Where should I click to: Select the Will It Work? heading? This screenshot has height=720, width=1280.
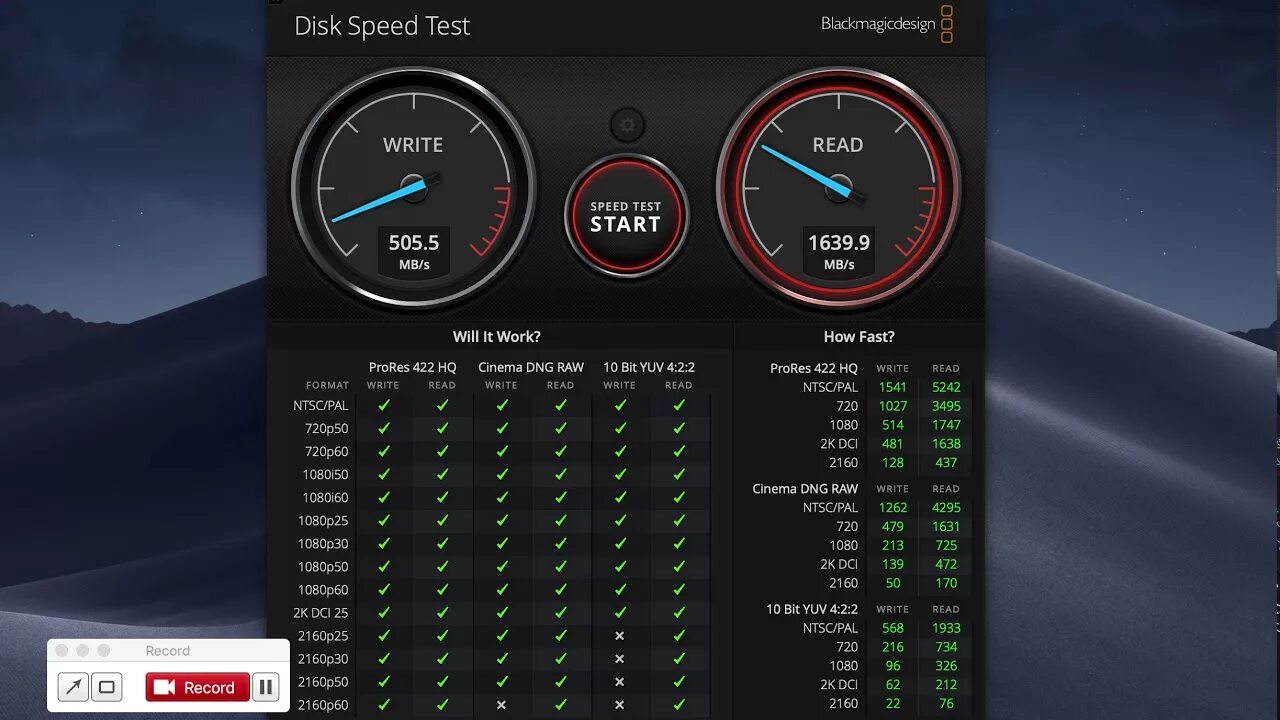point(496,337)
